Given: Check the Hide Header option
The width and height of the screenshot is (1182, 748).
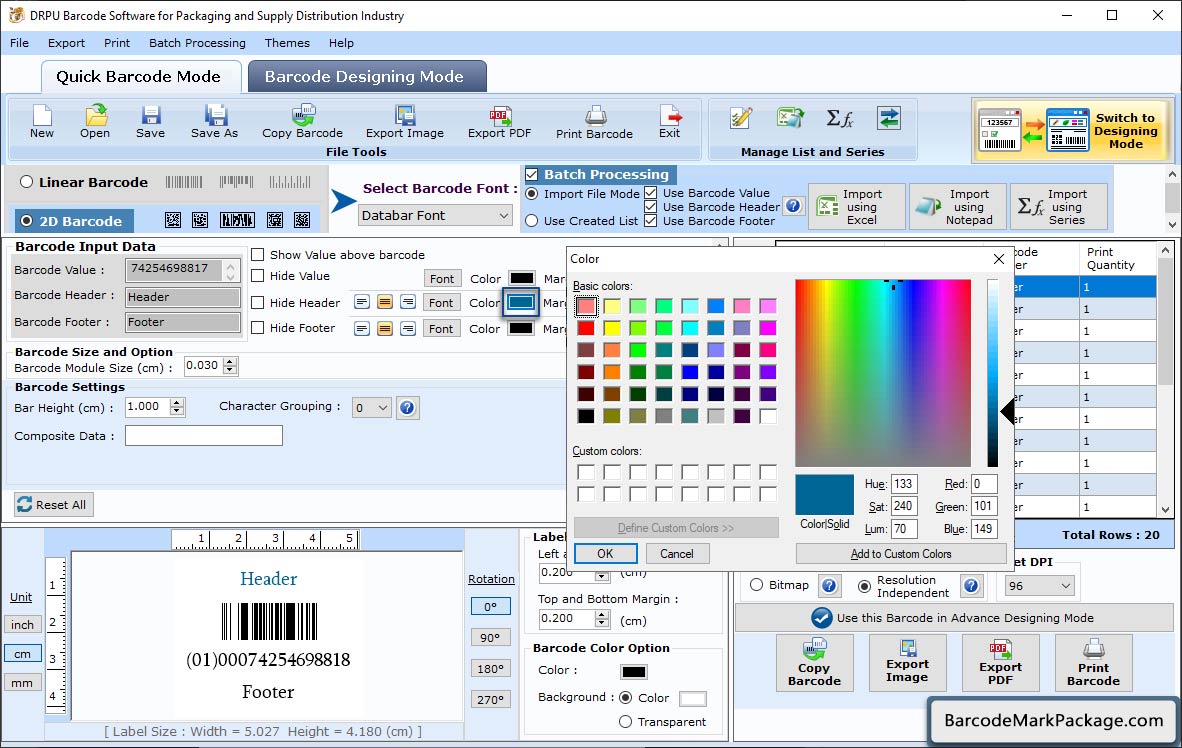Looking at the screenshot, I should tap(258, 302).
